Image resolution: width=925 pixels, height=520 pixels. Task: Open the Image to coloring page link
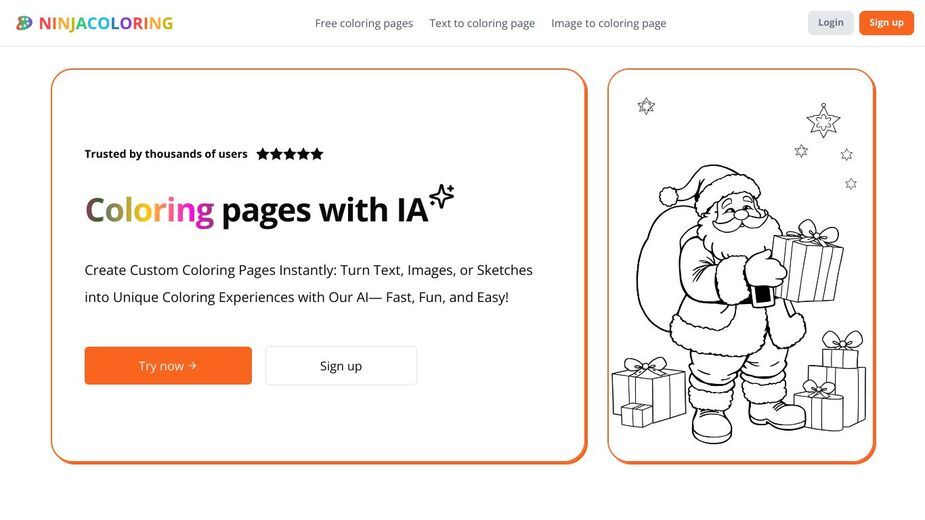pyautogui.click(x=609, y=23)
